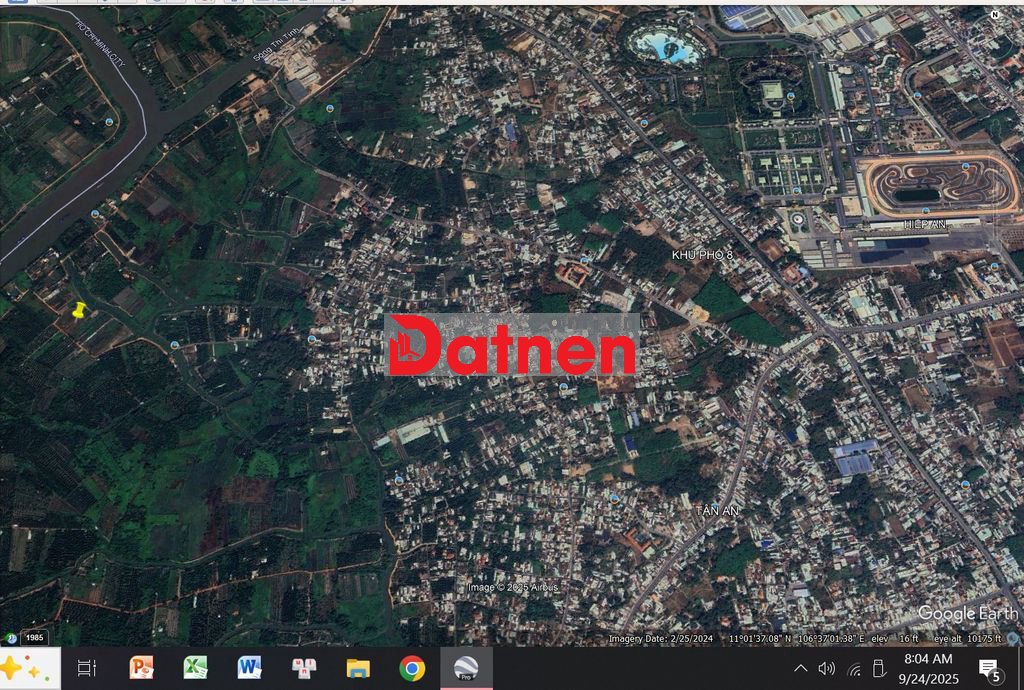Expand the hidden system tray icons chevron
Viewport: 1024px width, 690px height.
coord(800,668)
